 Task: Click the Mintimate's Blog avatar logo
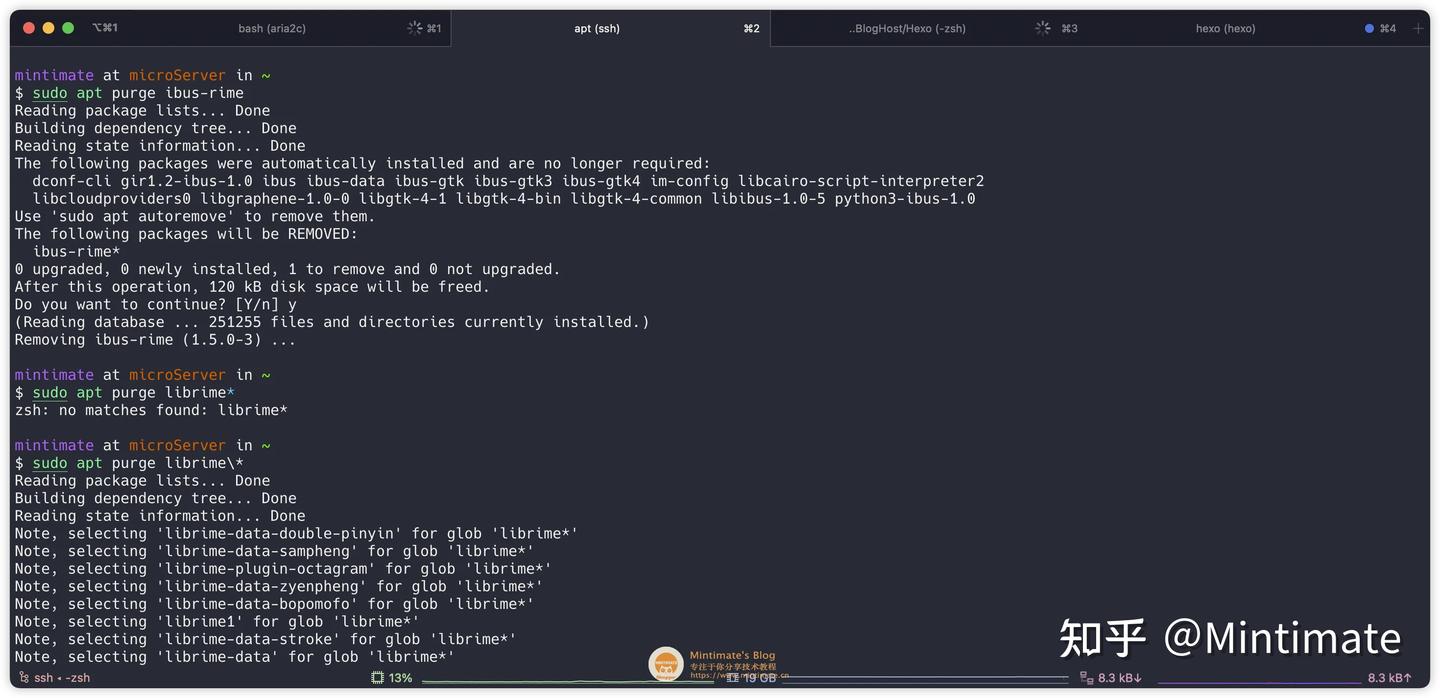(x=666, y=663)
